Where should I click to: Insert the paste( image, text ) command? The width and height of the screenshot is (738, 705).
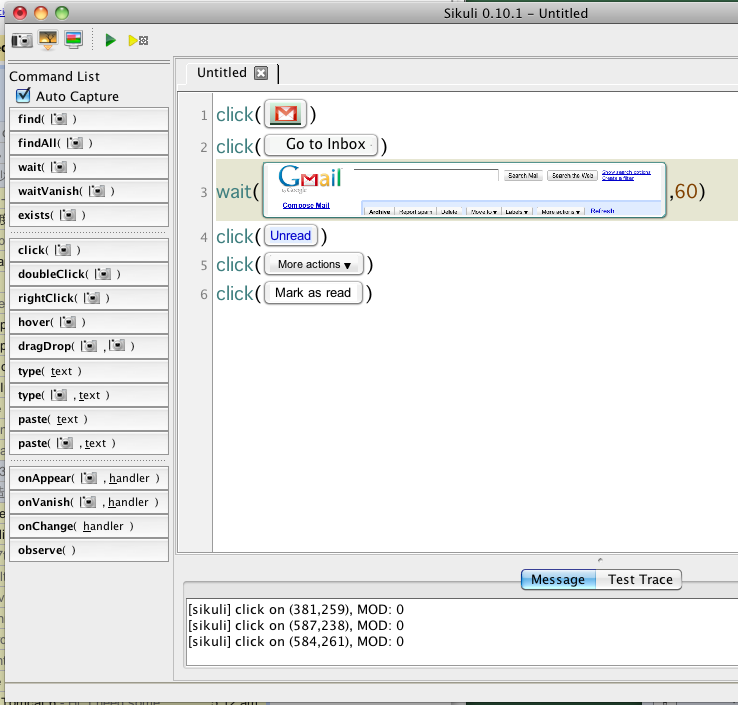89,443
